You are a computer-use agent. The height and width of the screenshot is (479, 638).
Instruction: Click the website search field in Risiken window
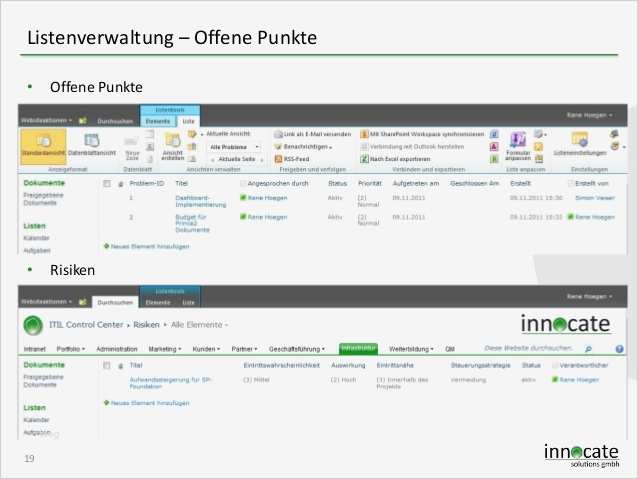529,348
